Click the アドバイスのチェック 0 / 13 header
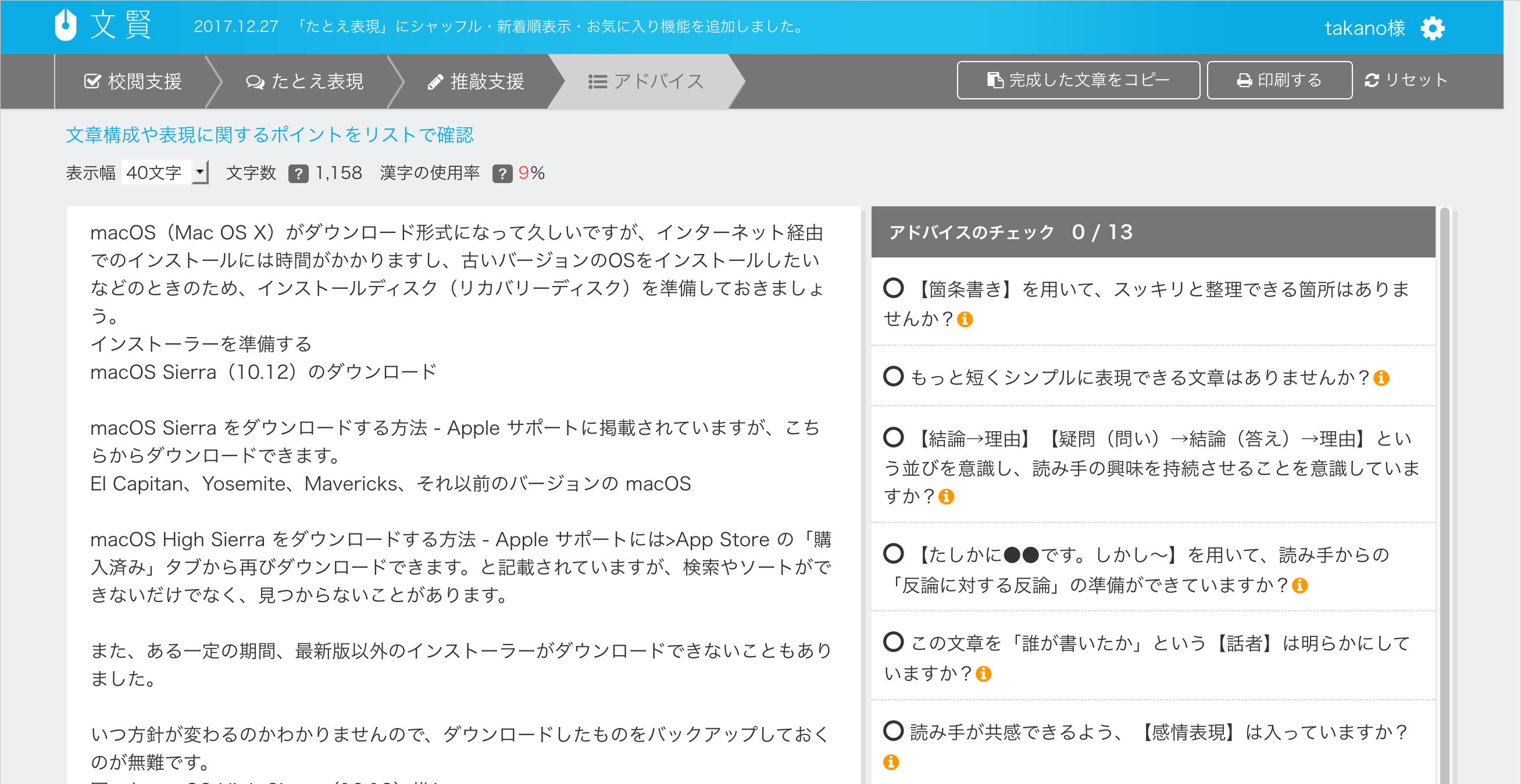This screenshot has width=1521, height=784. tap(1153, 232)
